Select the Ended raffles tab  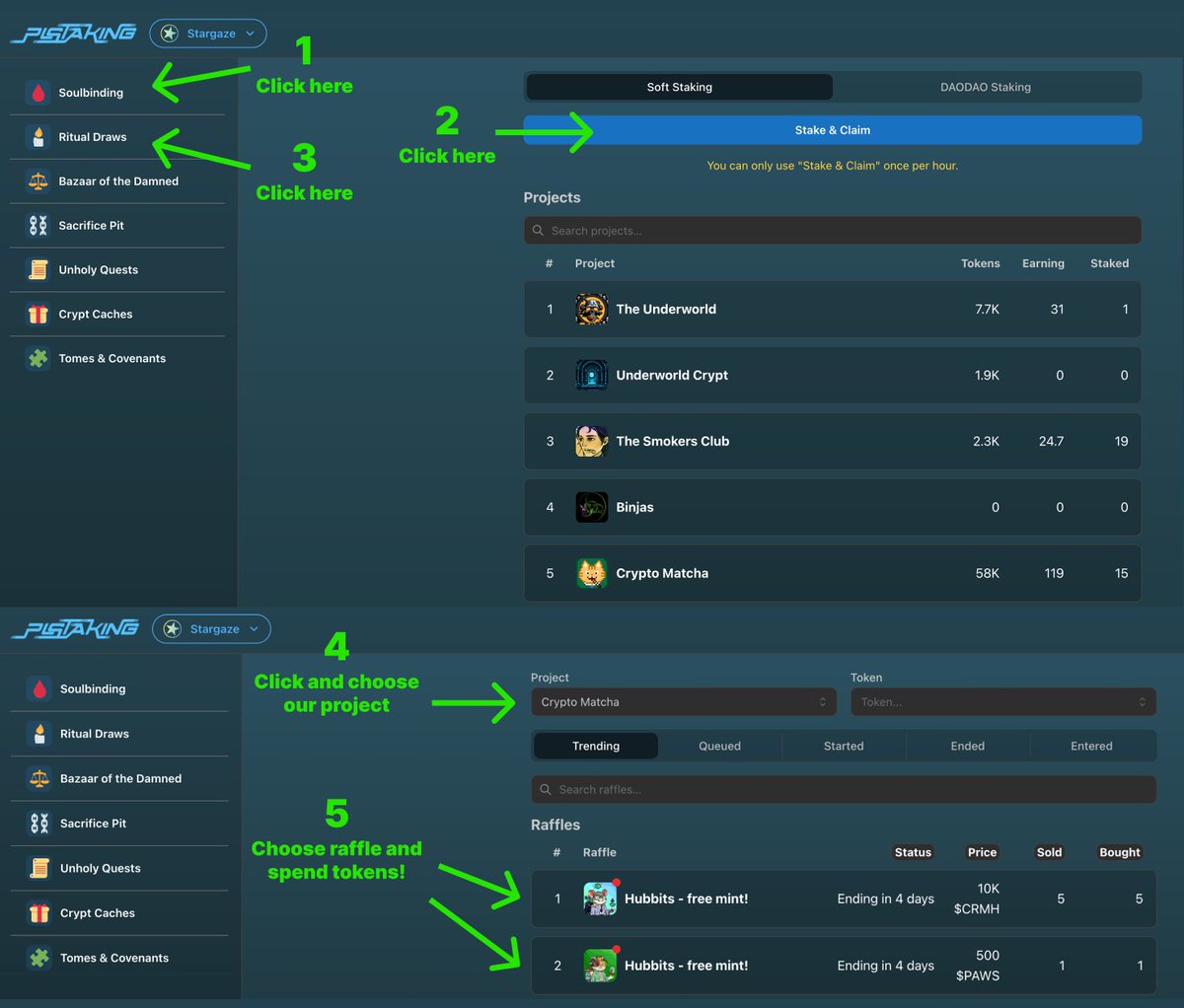click(968, 747)
